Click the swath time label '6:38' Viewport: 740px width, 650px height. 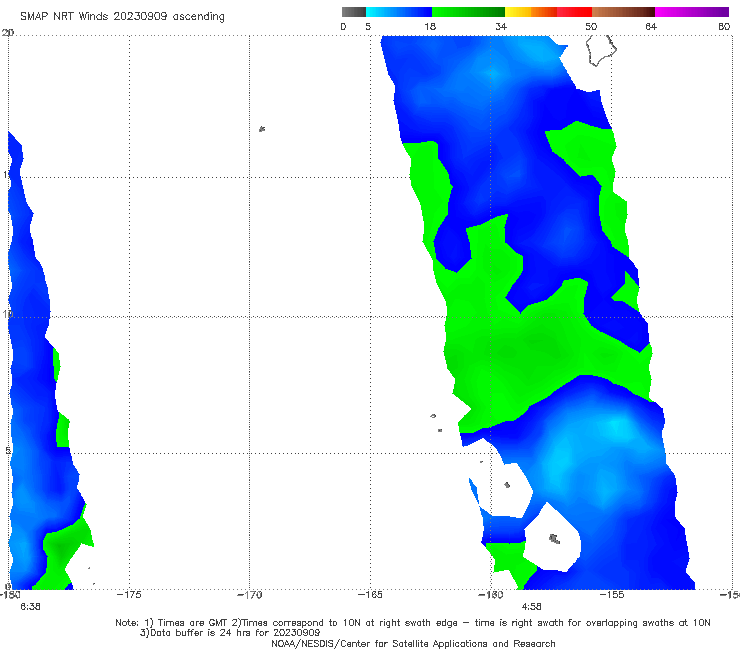click(x=30, y=607)
